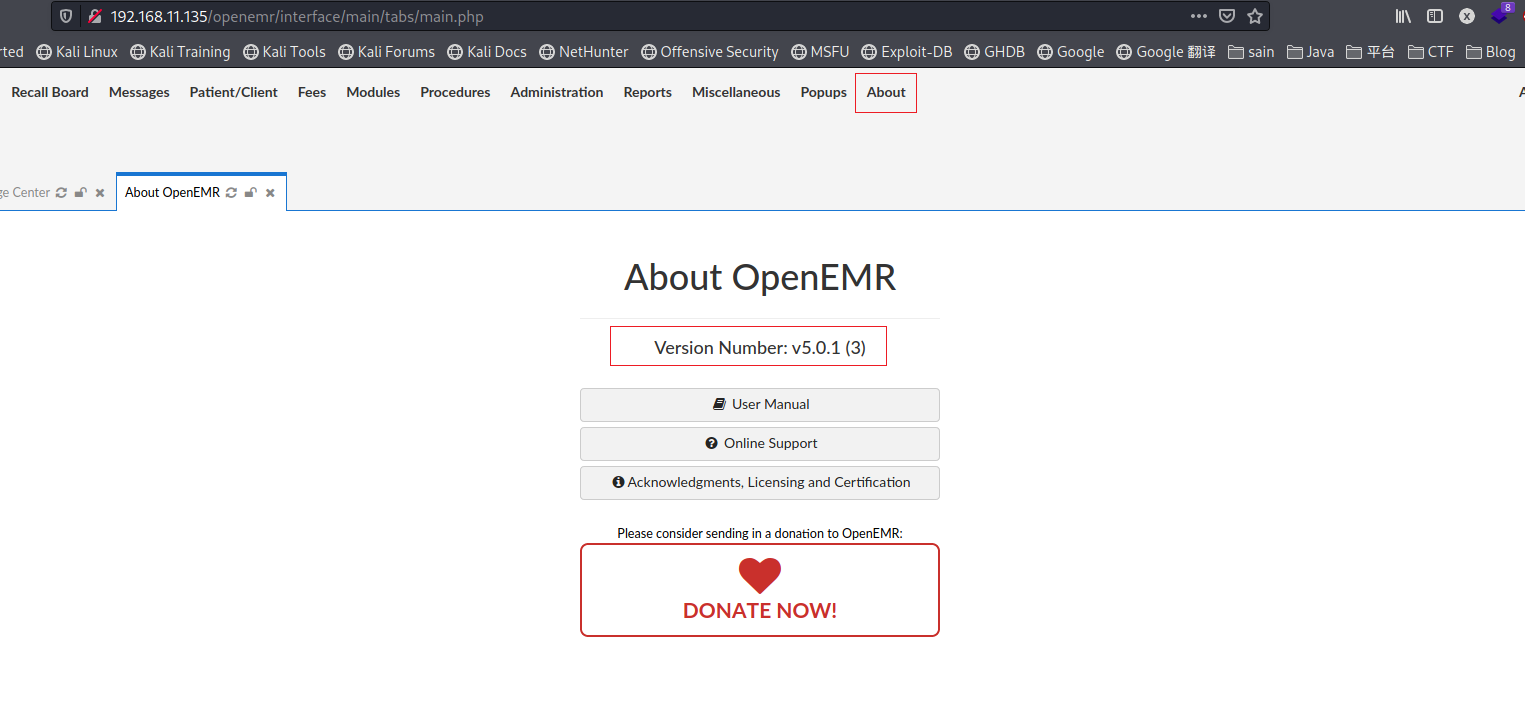Toggle the lock on About OpenEMR tab
Viewport: 1525px width, 723px height.
coord(251,193)
